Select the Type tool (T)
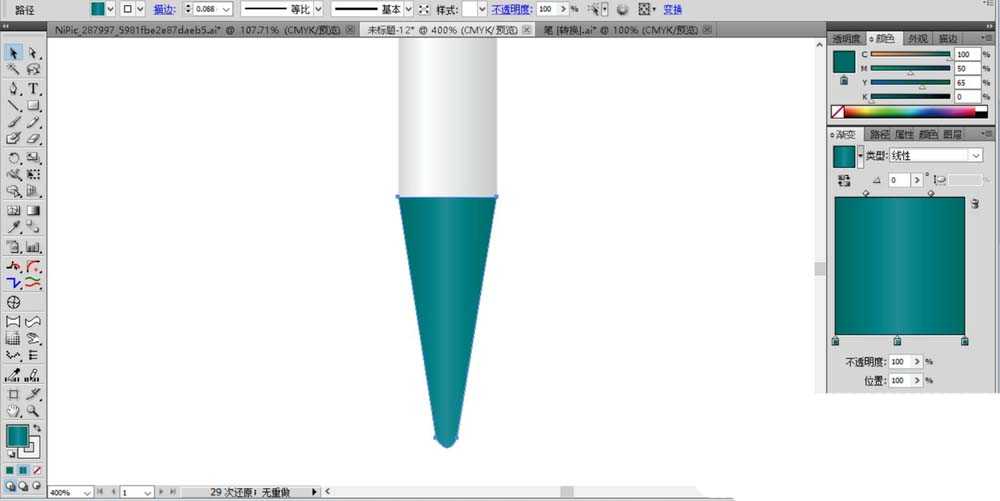1000x501 pixels. [33, 89]
